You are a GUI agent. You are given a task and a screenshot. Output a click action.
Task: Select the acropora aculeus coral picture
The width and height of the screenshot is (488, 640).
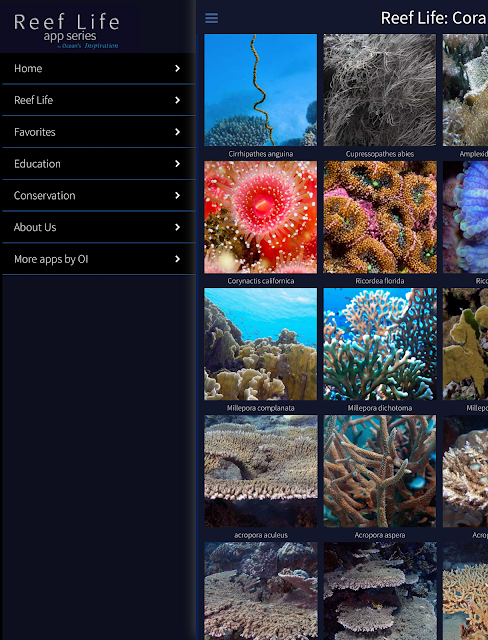[260, 471]
